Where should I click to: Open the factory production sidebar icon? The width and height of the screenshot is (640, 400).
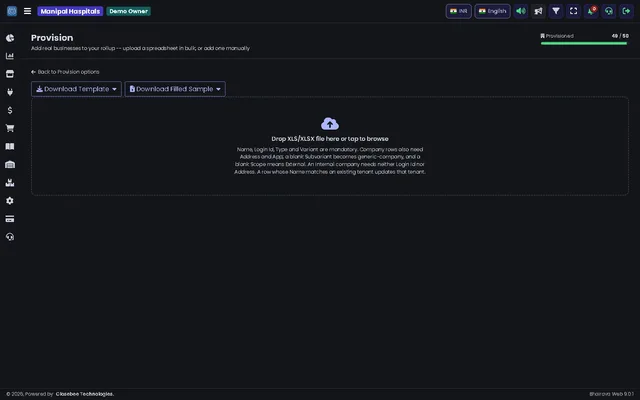click(x=10, y=182)
